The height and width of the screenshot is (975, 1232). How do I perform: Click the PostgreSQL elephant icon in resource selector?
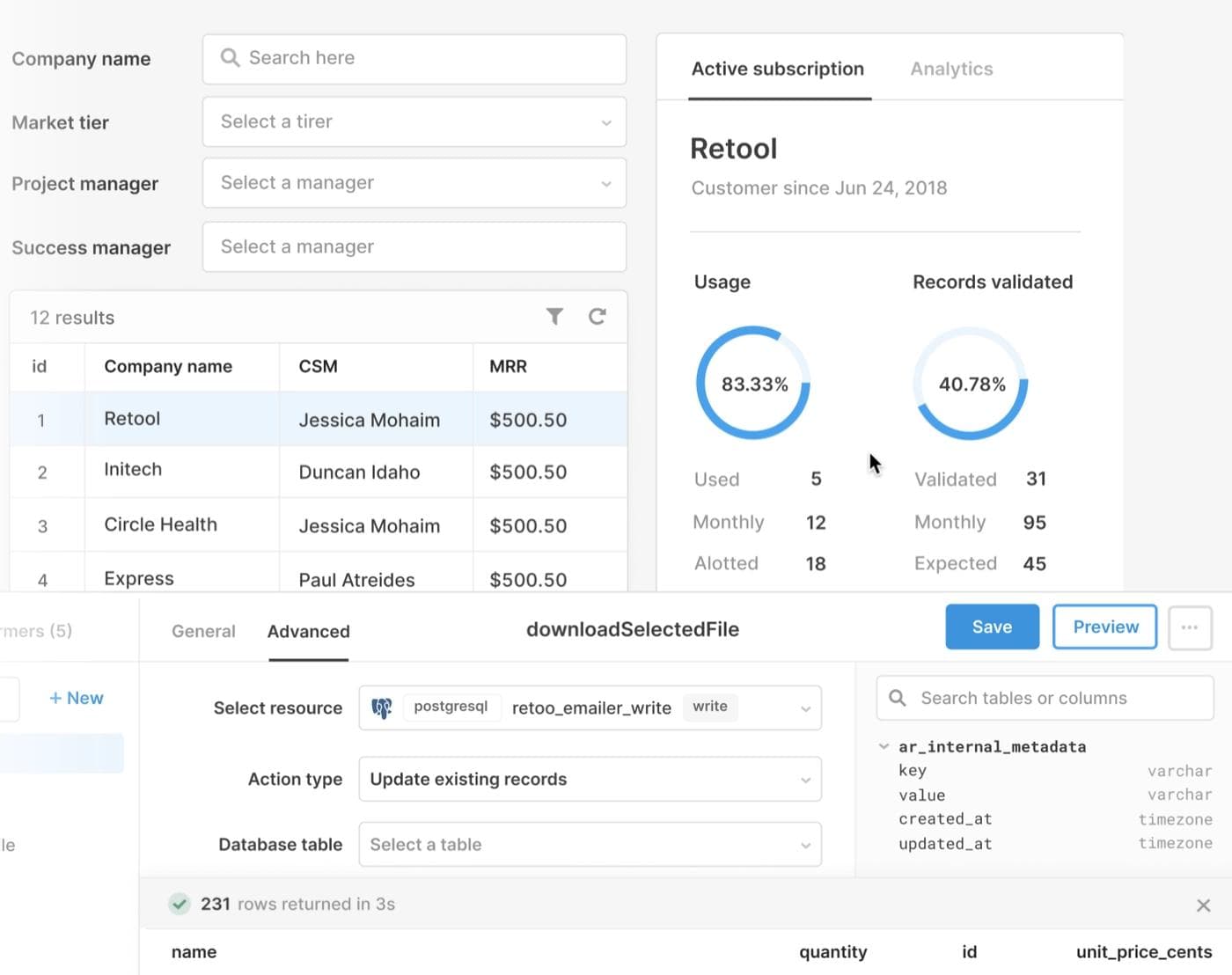pyautogui.click(x=382, y=707)
